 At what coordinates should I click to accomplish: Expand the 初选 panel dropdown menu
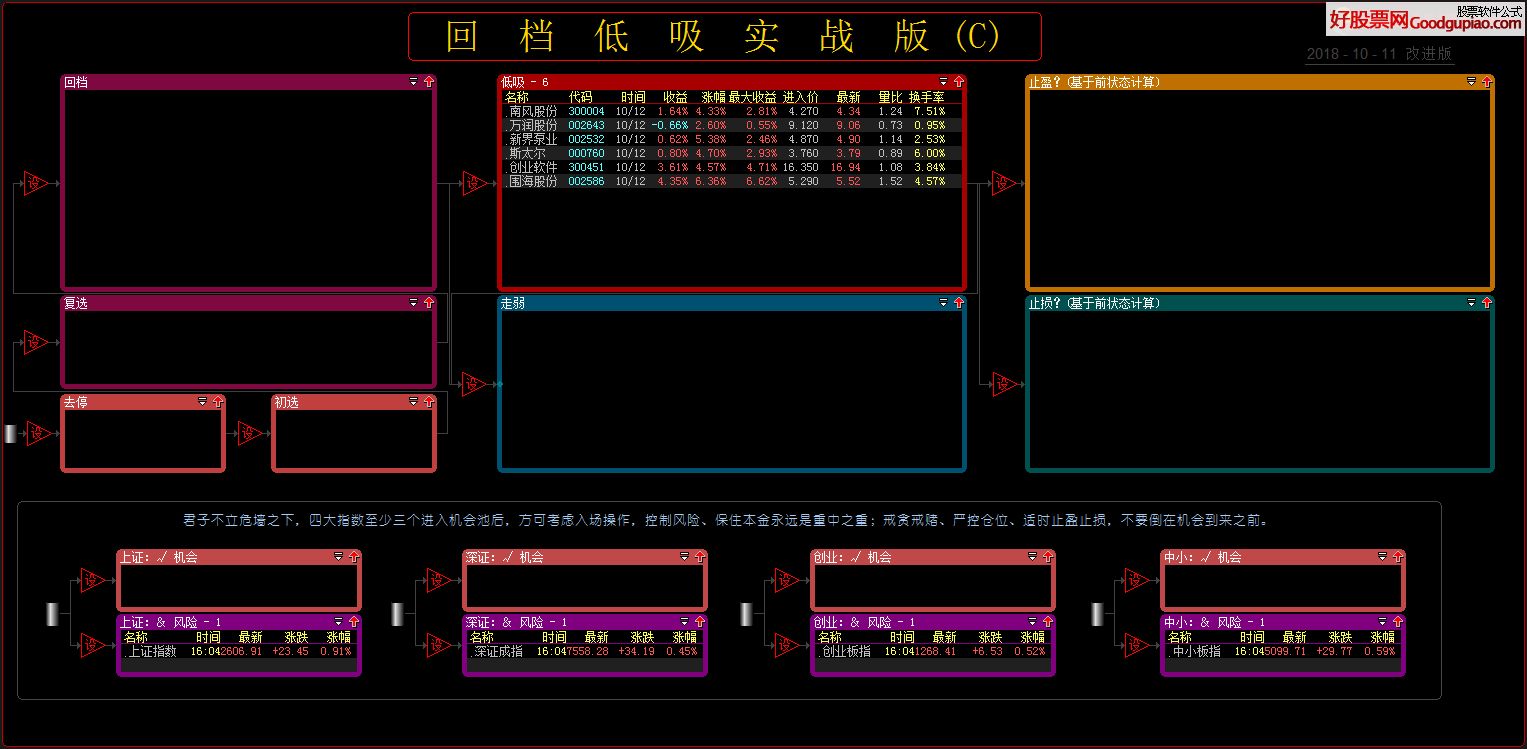tap(414, 402)
